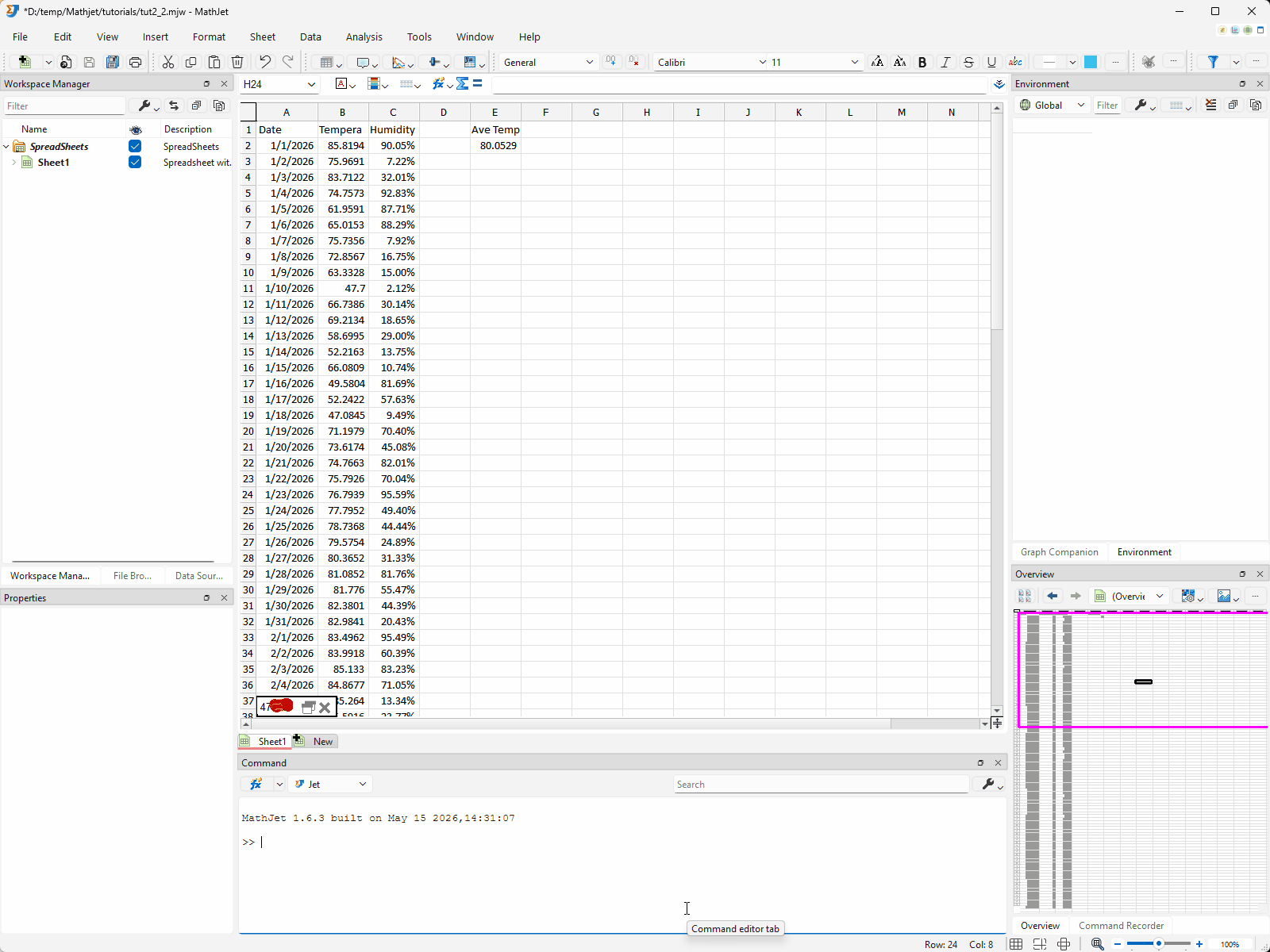Close the Command panel

click(x=998, y=762)
